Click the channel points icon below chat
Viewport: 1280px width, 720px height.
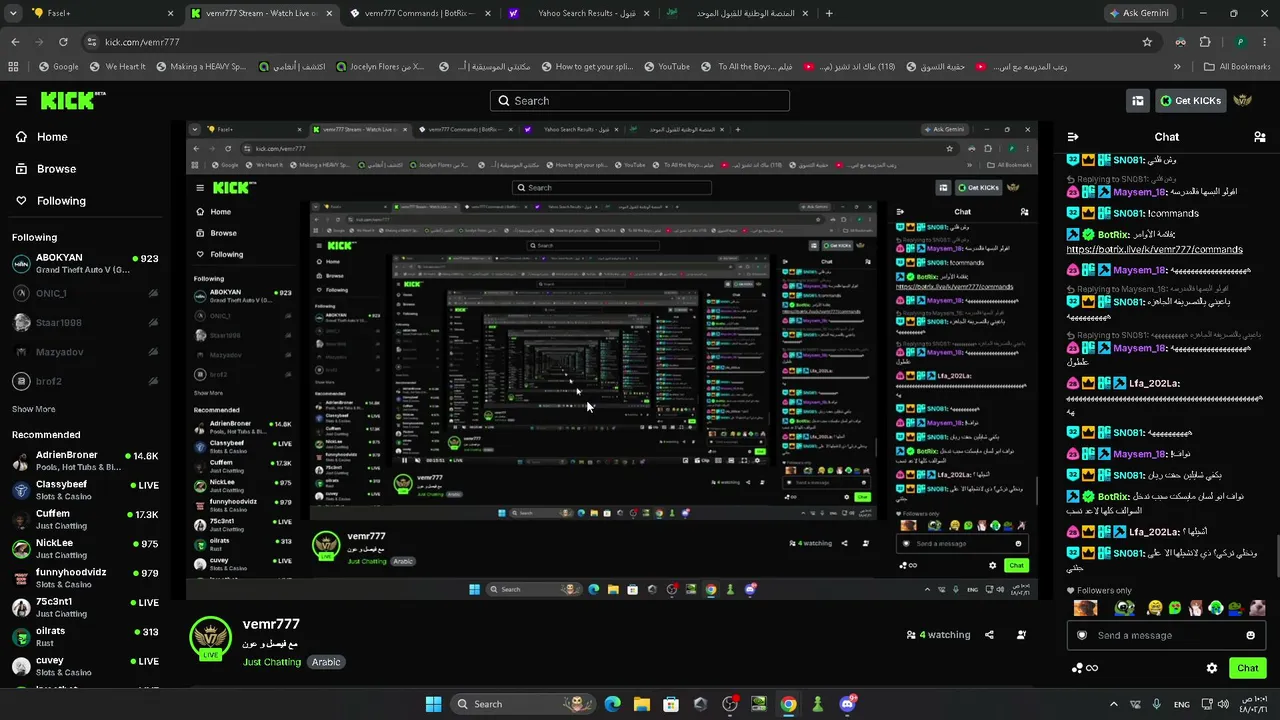tap(1084, 668)
